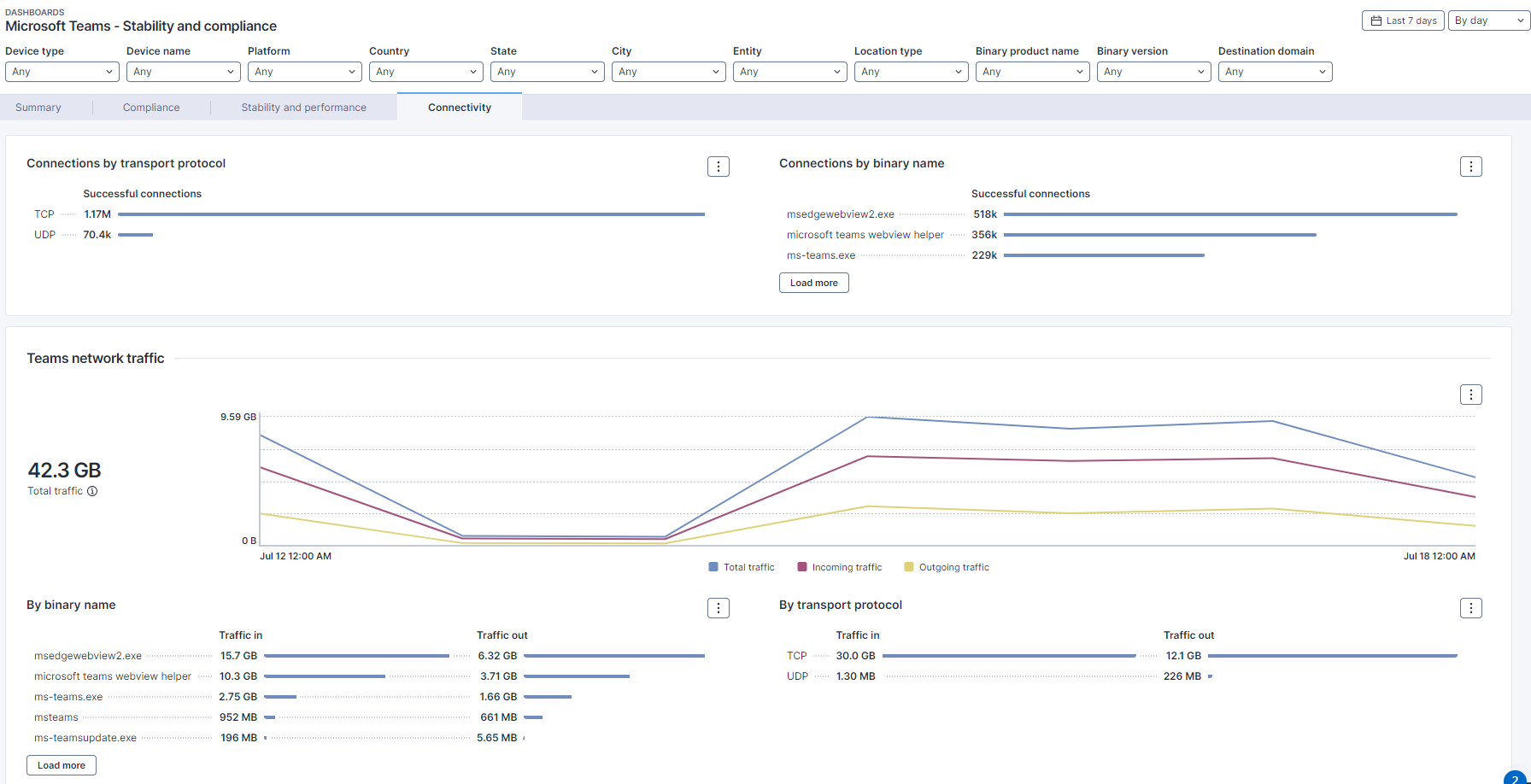Open options menu for Connections by transport protocol
The image size is (1531, 784).
click(x=718, y=167)
